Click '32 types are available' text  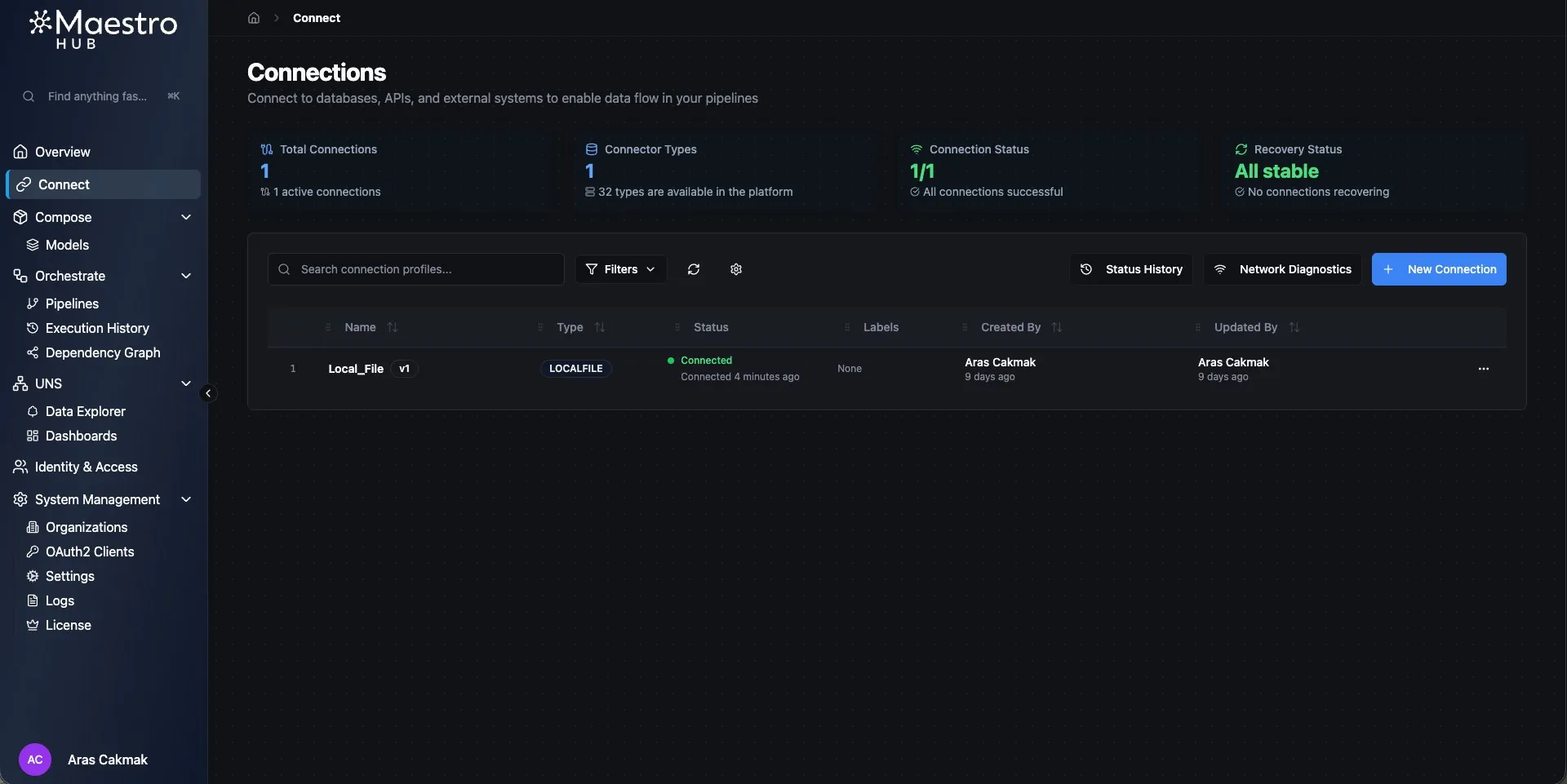tap(695, 192)
